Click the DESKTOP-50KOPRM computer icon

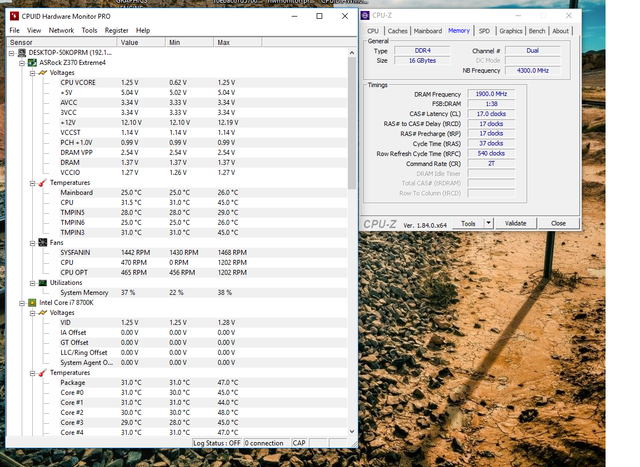22,53
